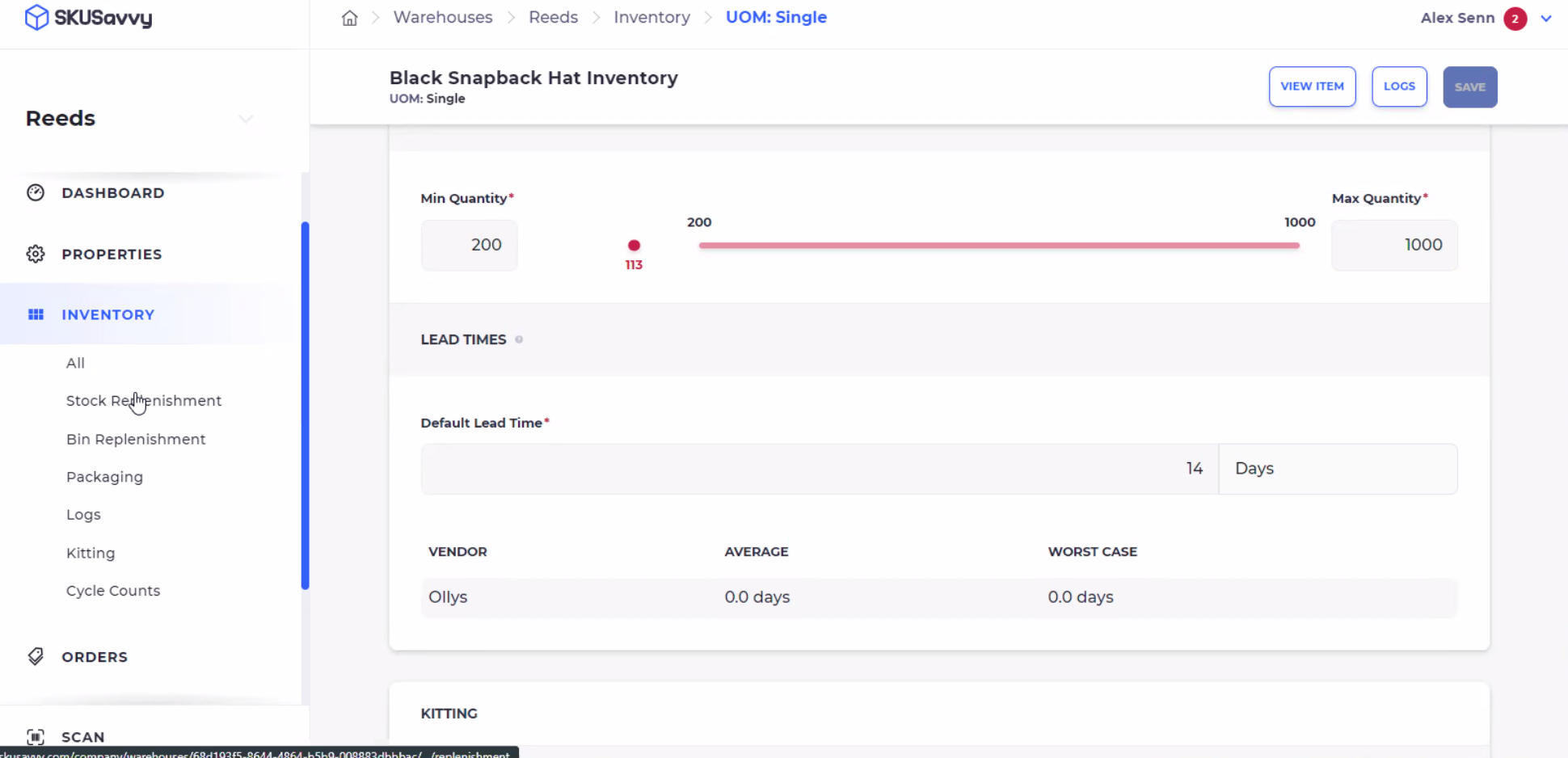Viewport: 1568px width, 758px height.
Task: Expand the Reeds warehouse selector
Action: point(246,119)
